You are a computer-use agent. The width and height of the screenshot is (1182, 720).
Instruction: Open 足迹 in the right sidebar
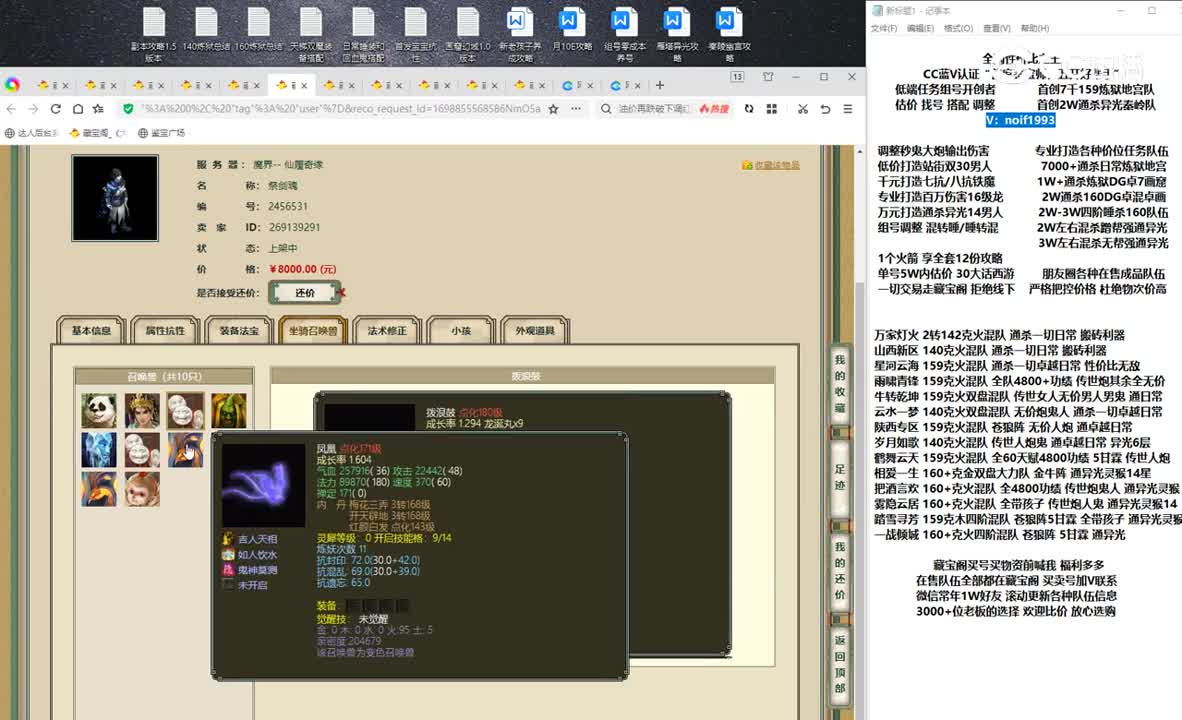click(x=840, y=477)
